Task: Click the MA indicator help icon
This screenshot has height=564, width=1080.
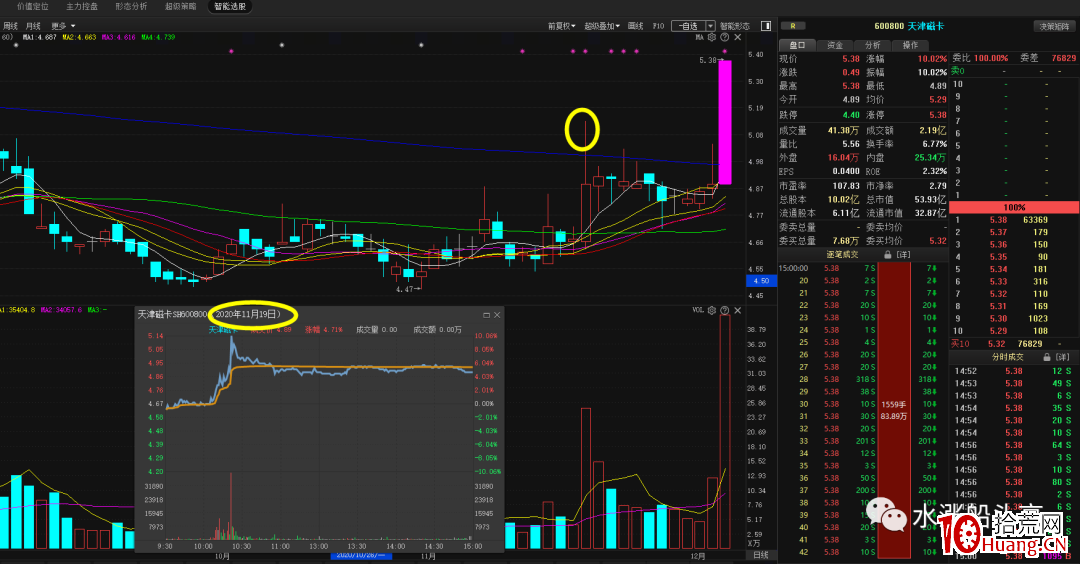Action: [722, 38]
